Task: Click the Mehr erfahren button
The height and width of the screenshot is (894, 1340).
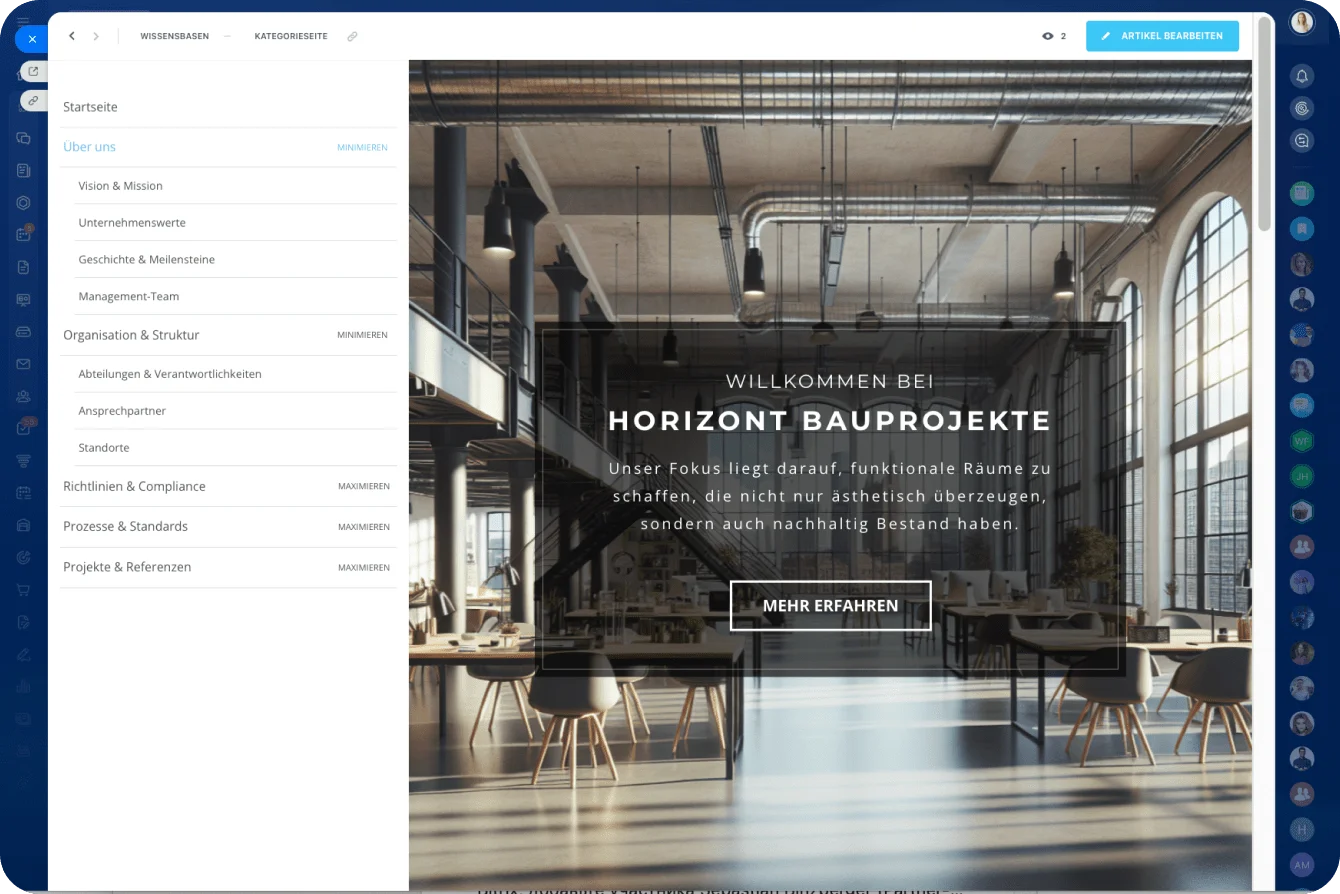Action: [830, 606]
